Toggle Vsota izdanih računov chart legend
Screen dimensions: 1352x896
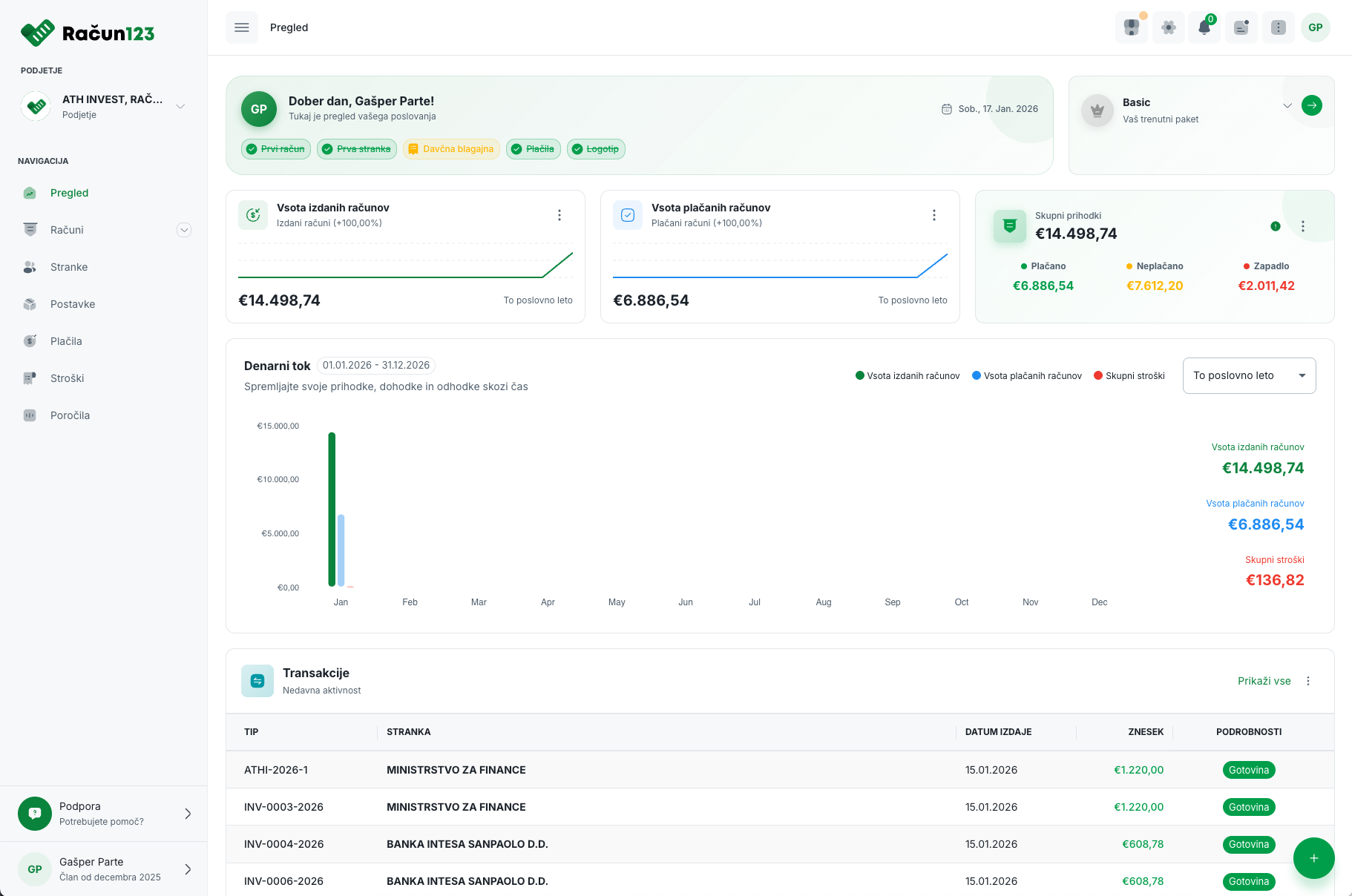point(908,376)
